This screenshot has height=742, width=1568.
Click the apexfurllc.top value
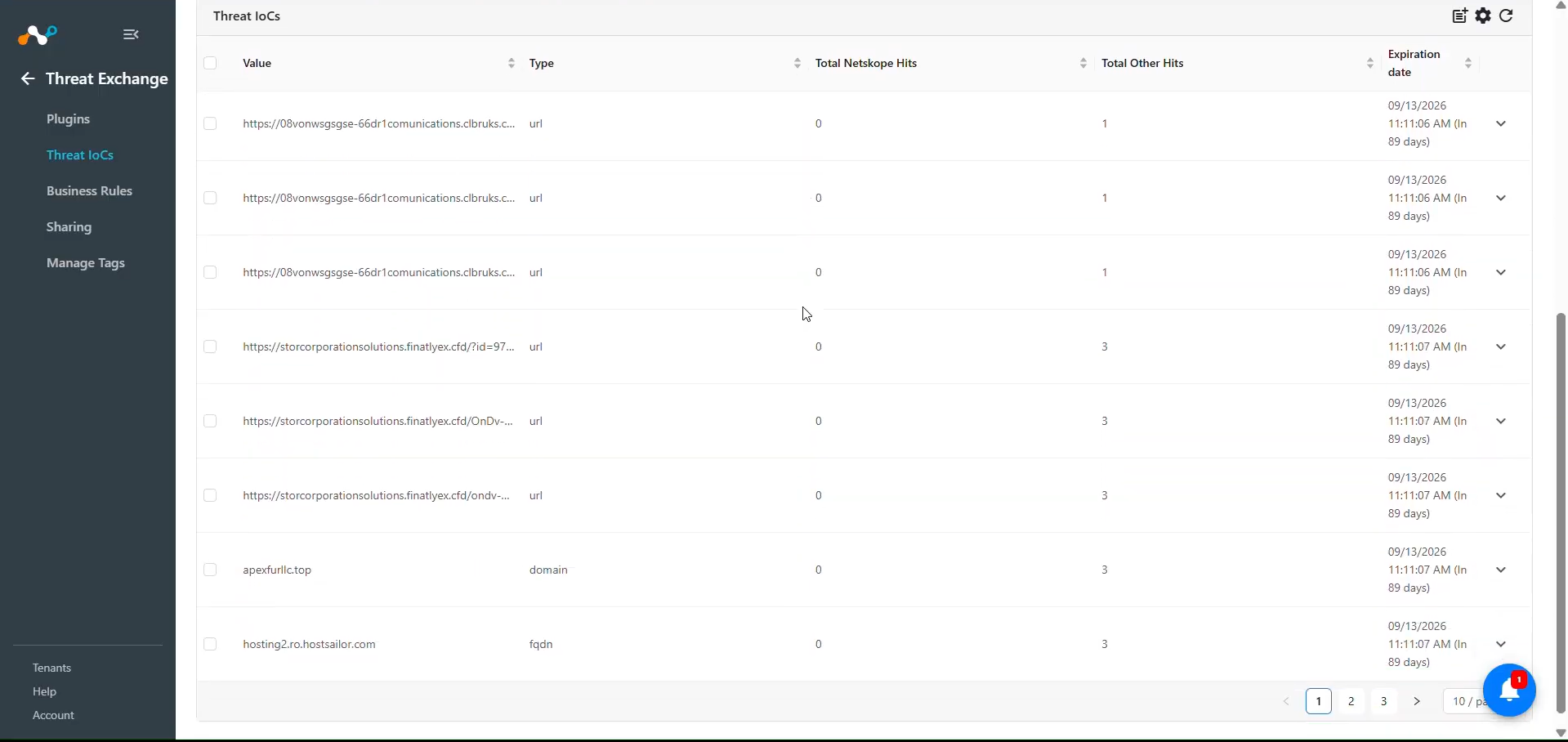coord(278,570)
